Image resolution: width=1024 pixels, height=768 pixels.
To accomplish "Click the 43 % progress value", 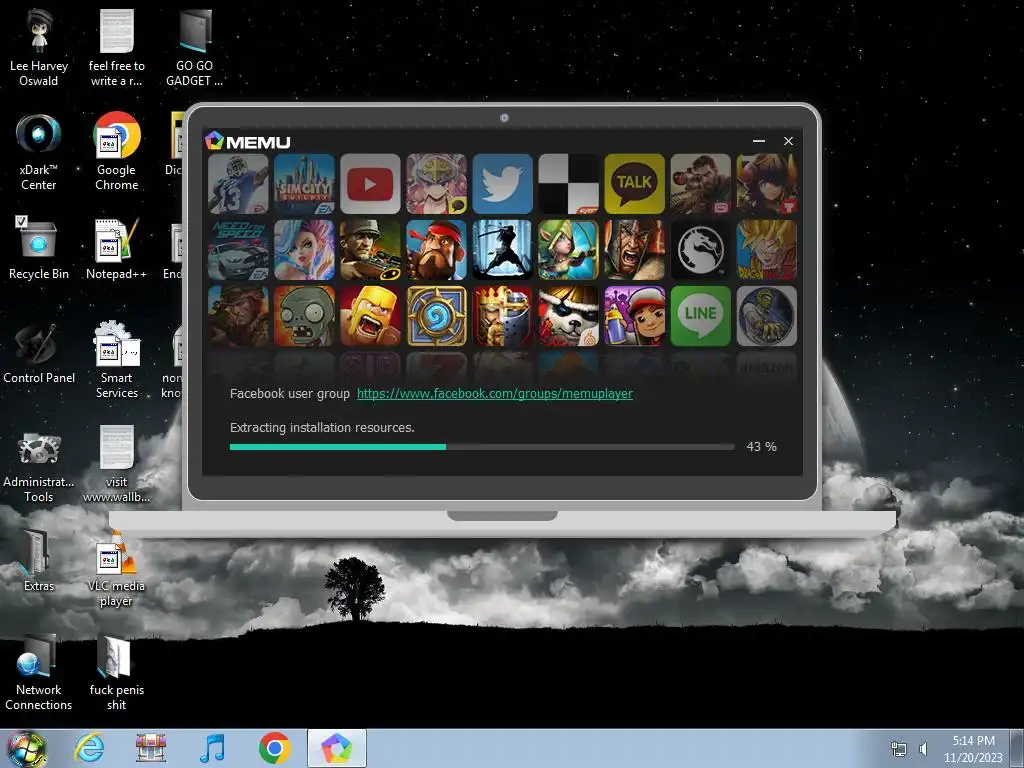I will coord(761,447).
